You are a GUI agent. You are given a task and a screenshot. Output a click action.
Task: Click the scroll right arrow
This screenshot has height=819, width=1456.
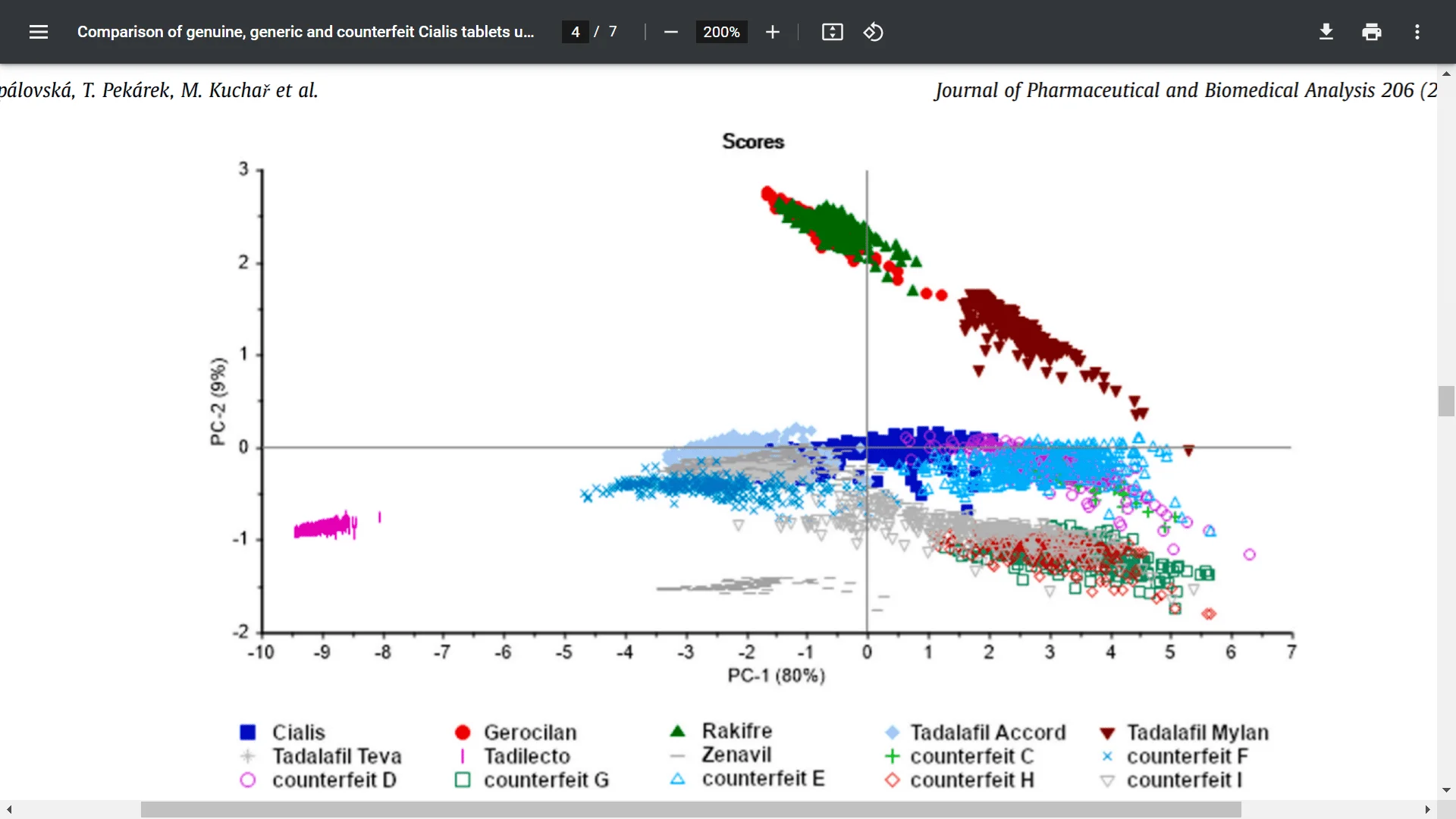pos(1427,810)
